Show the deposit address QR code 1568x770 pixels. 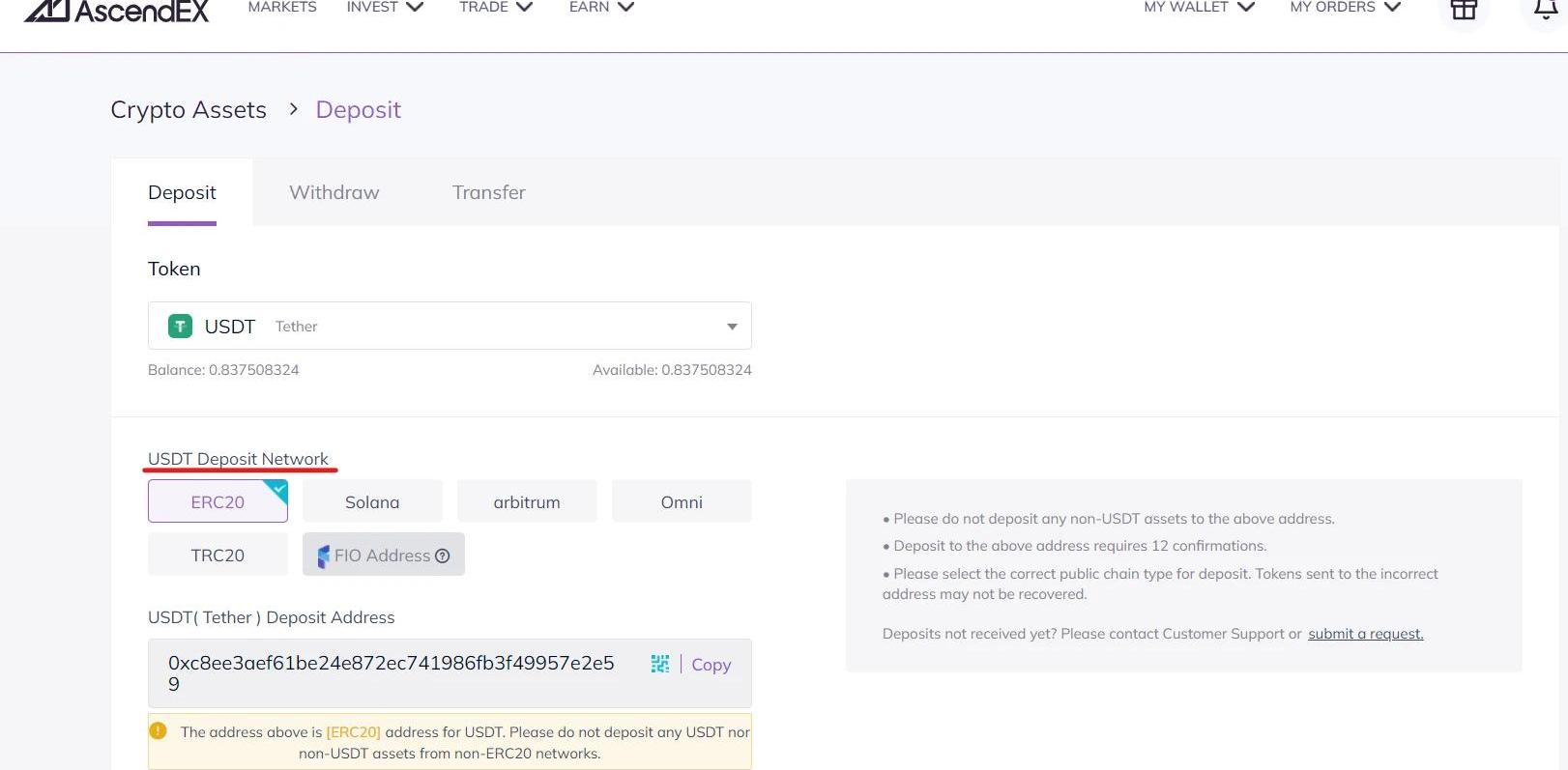tap(660, 664)
